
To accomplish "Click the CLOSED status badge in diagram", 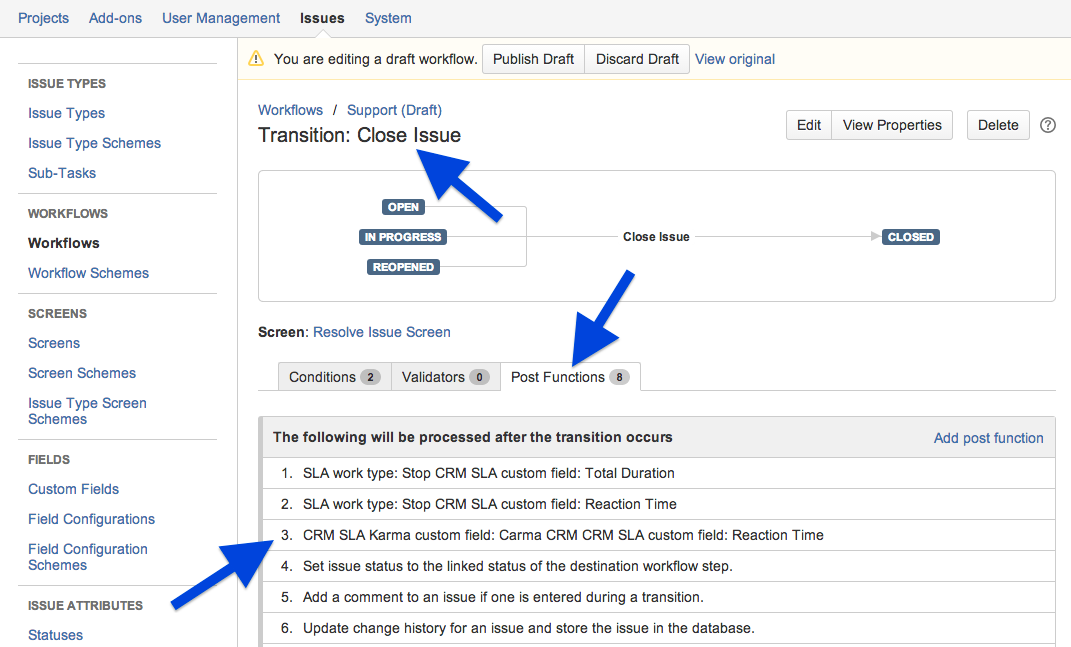I will coord(911,237).
